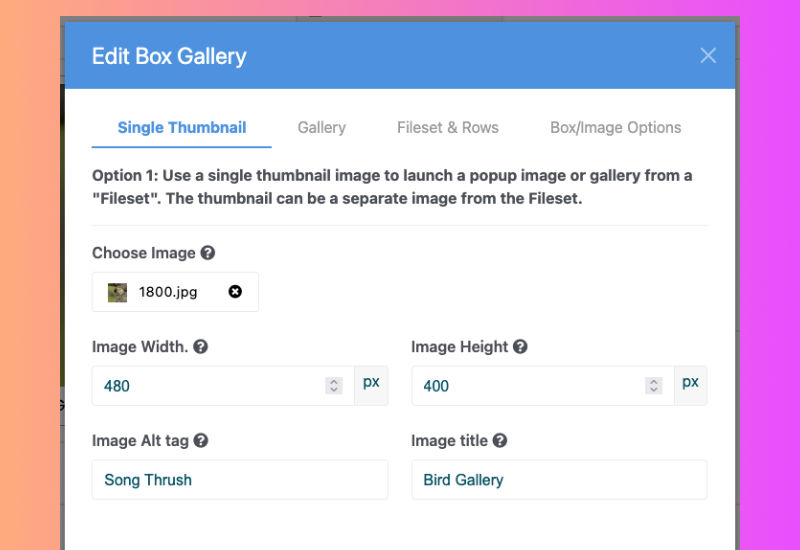
Task: Increase Image Width with stepper up arrow
Action: [334, 381]
